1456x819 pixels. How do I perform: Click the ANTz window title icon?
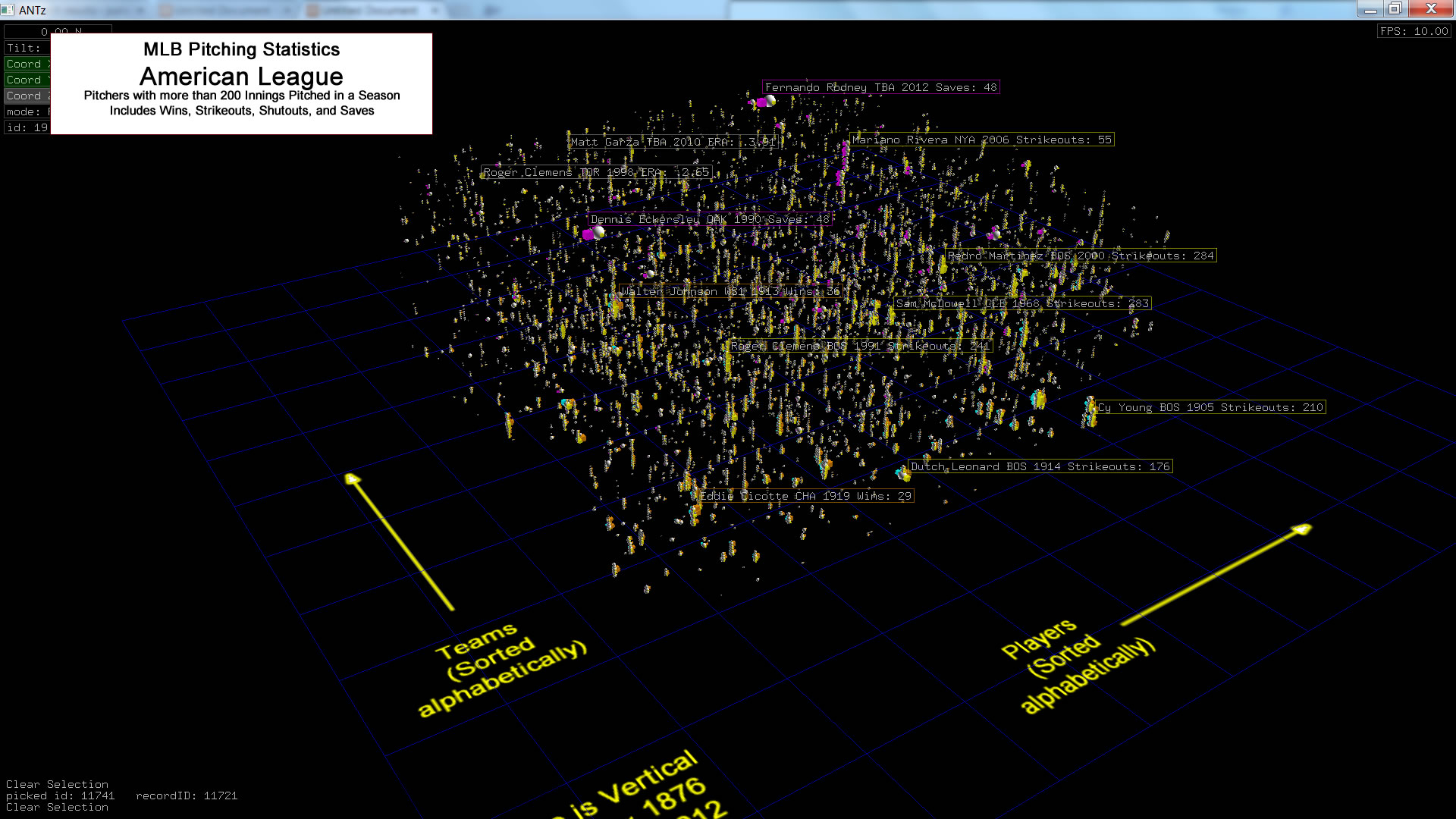(x=8, y=10)
